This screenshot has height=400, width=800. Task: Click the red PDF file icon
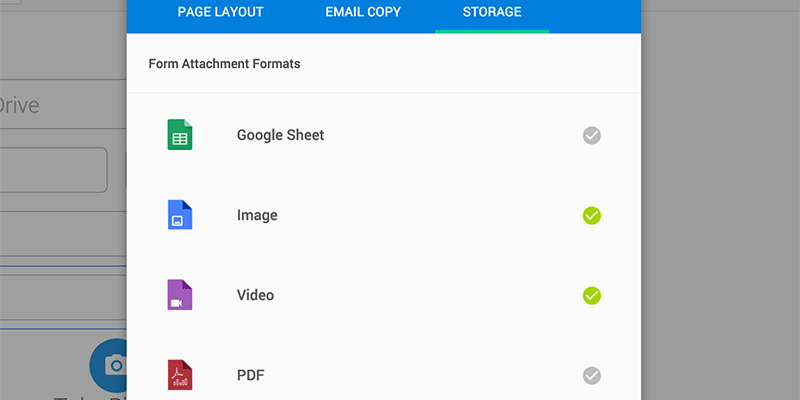click(x=180, y=375)
